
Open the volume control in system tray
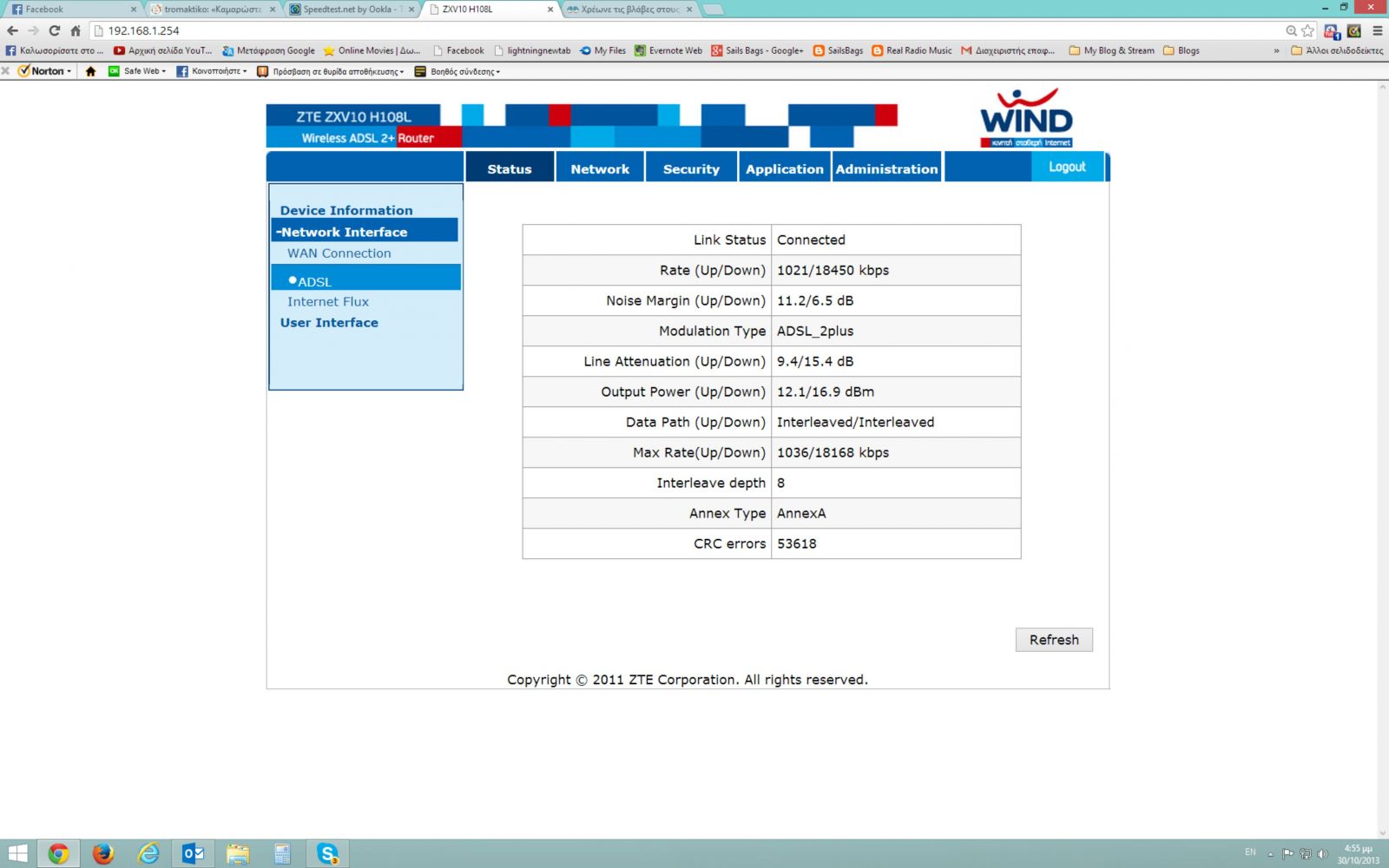pyautogui.click(x=1321, y=853)
